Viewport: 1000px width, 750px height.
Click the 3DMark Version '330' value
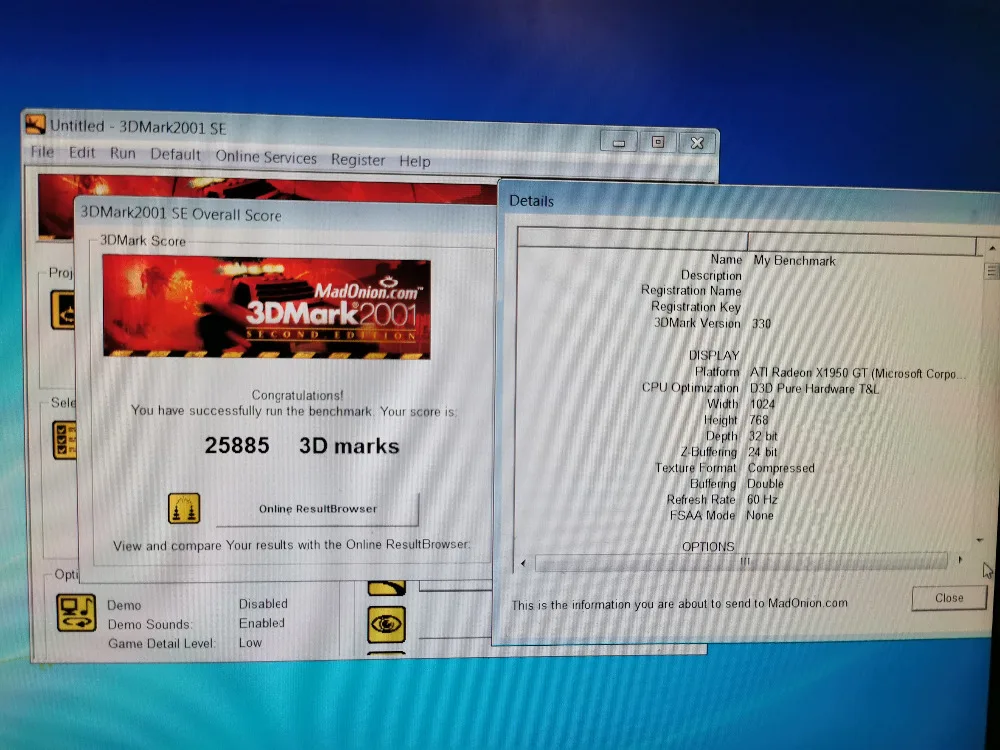coord(761,323)
